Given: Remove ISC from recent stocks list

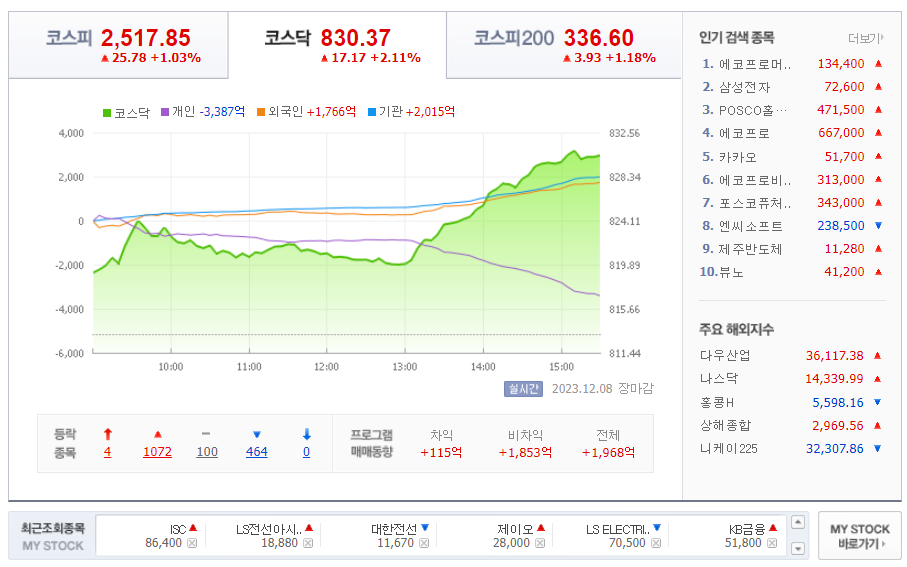Looking at the screenshot, I should (x=192, y=543).
